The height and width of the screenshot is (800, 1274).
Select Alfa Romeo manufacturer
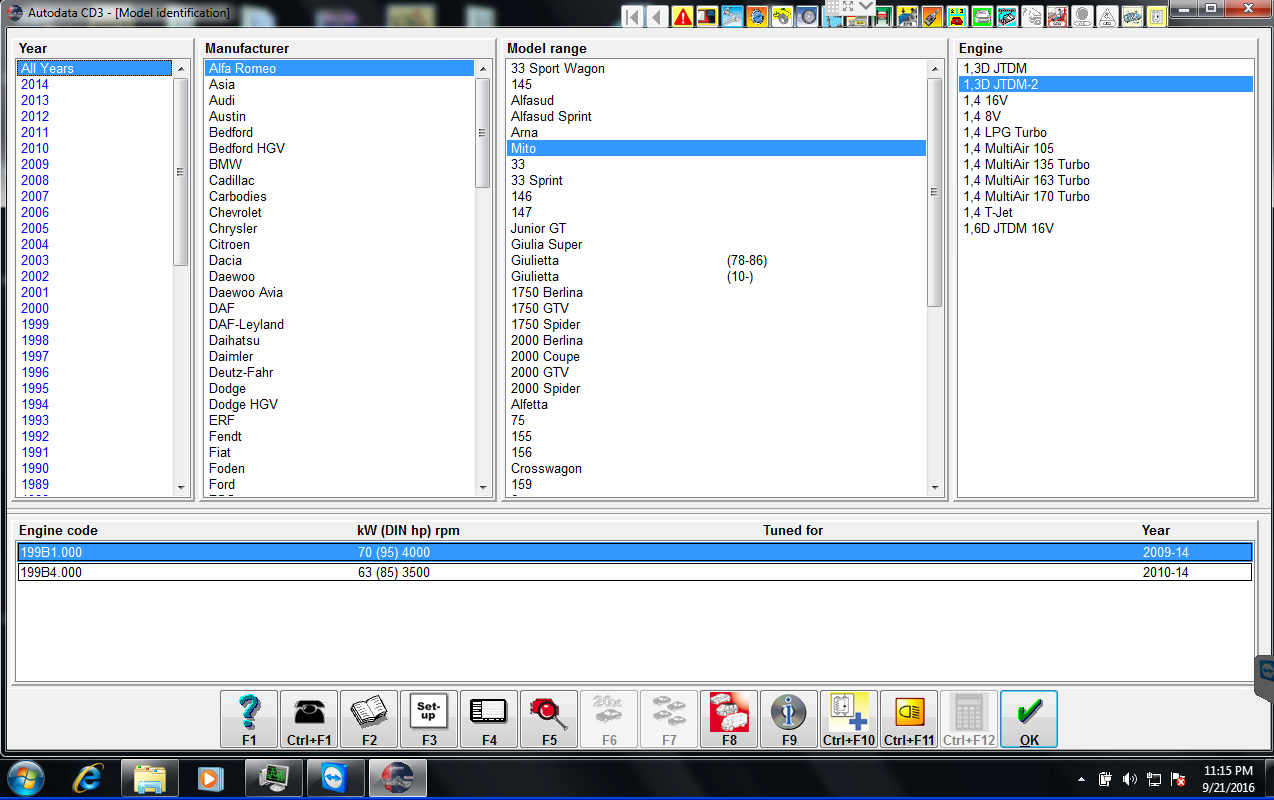pyautogui.click(x=339, y=68)
